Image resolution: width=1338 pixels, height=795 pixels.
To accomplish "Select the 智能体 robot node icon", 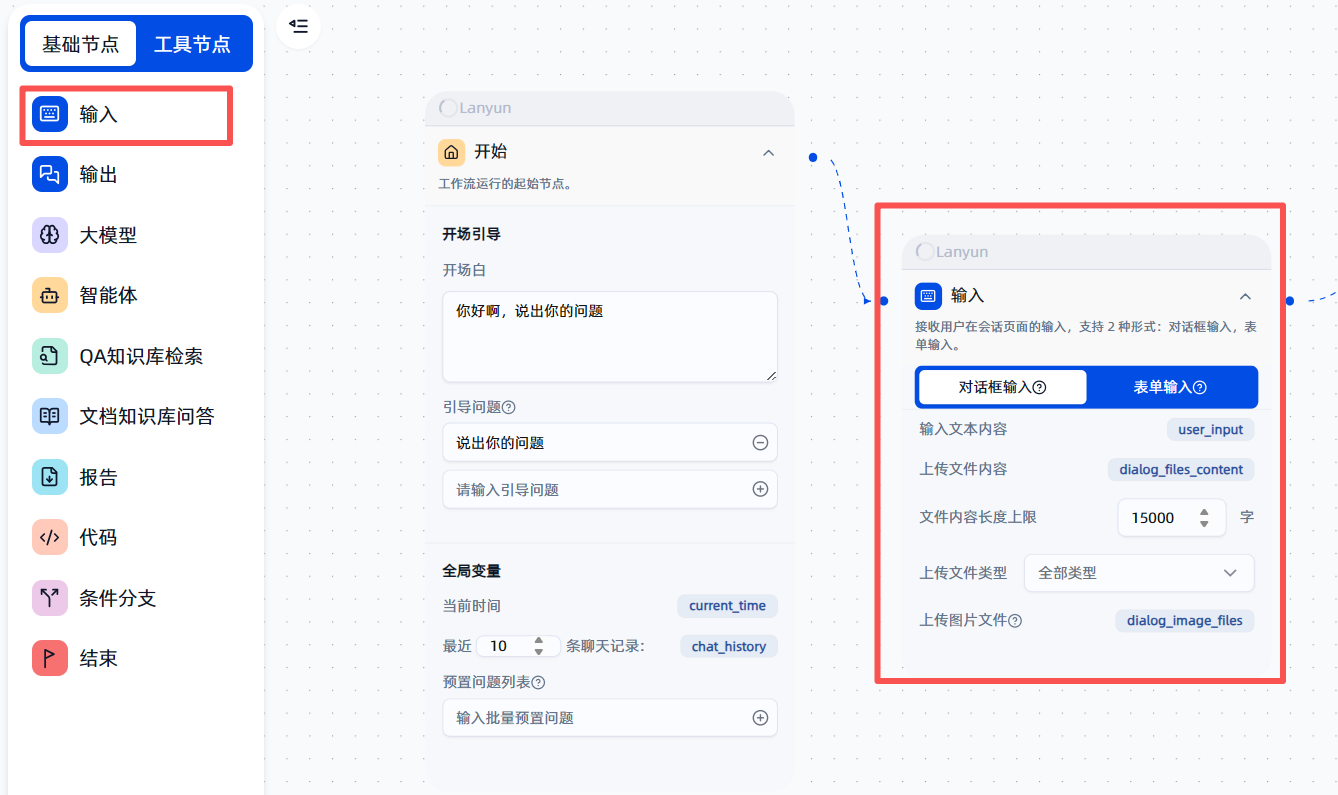I will [x=50, y=296].
